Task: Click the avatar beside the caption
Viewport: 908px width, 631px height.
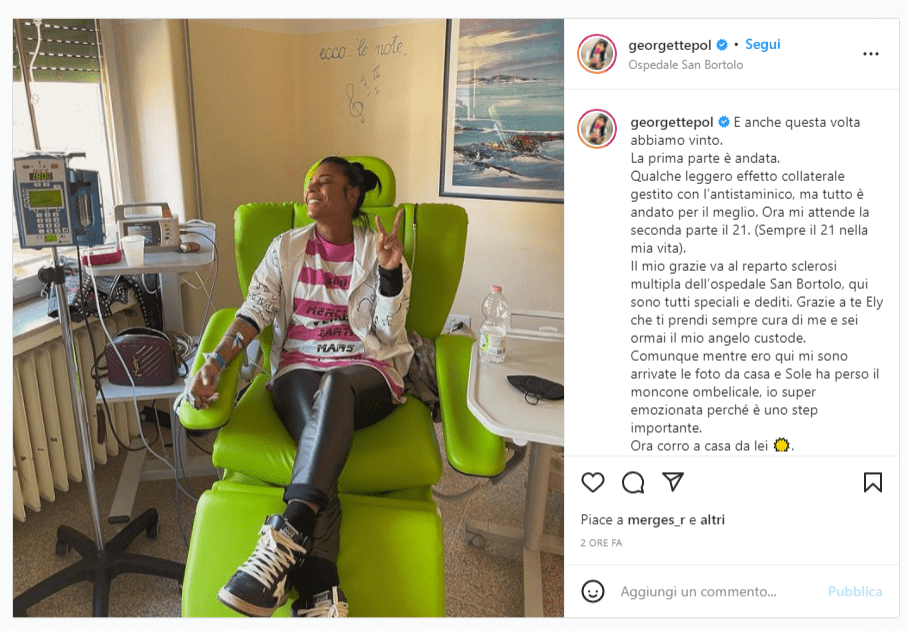Action: pos(596,129)
